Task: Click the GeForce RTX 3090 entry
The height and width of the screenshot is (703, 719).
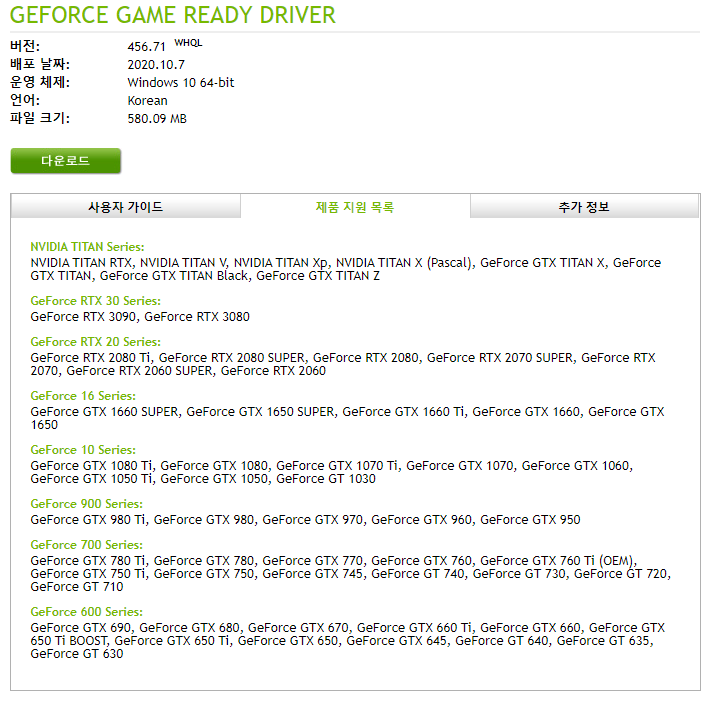Action: [x=83, y=317]
